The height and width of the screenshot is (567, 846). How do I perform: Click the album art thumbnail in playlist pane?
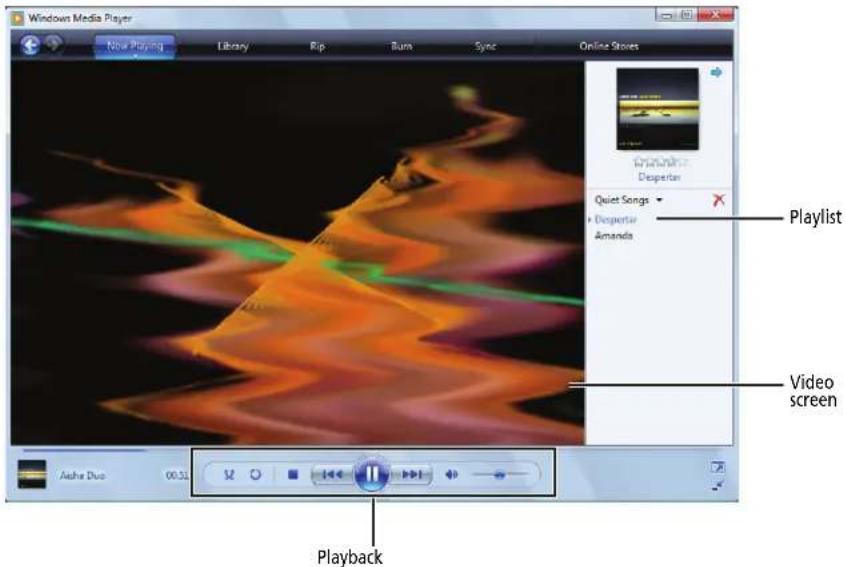[x=657, y=110]
